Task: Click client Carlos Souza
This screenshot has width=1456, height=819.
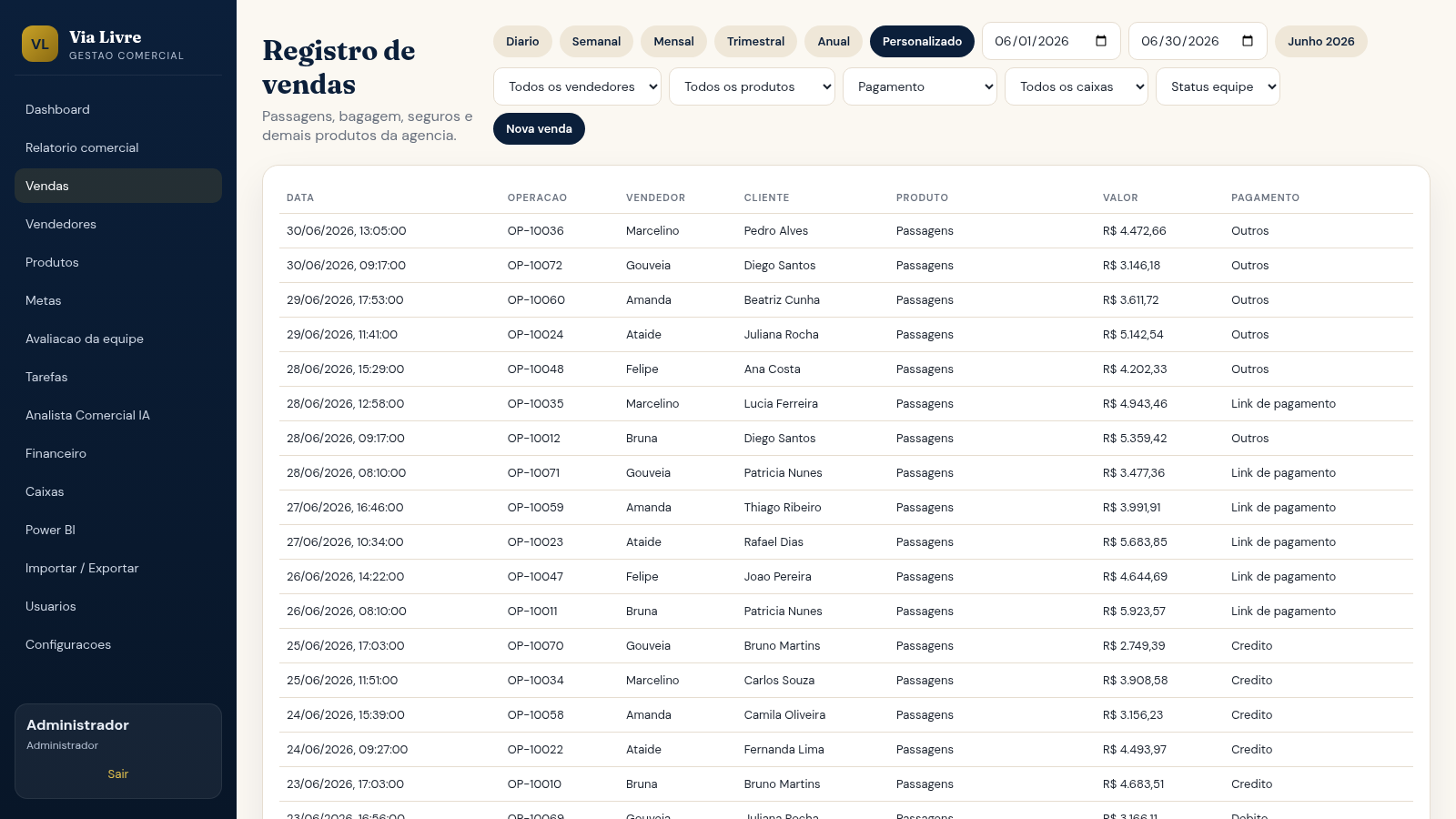Action: click(x=779, y=681)
